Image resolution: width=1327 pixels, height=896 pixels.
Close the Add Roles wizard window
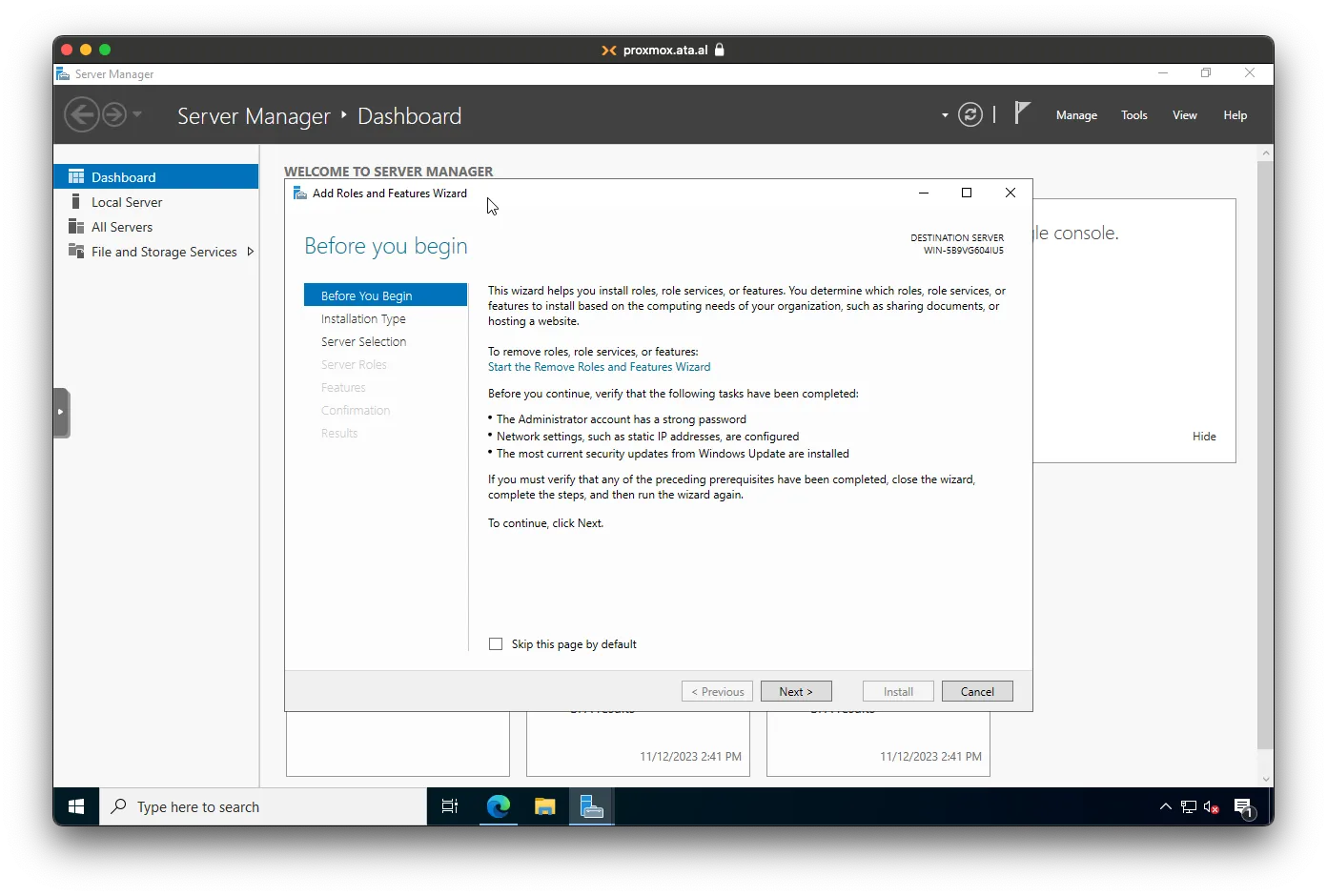point(1011,193)
